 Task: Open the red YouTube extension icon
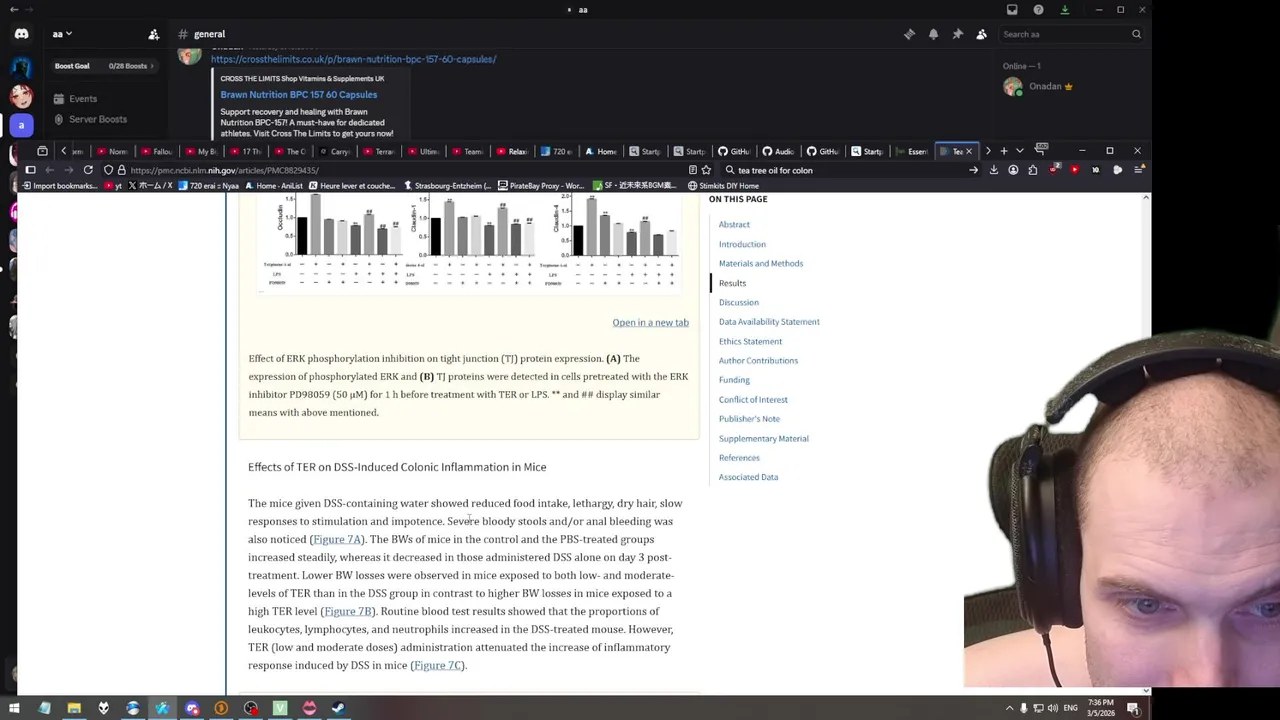click(1075, 170)
